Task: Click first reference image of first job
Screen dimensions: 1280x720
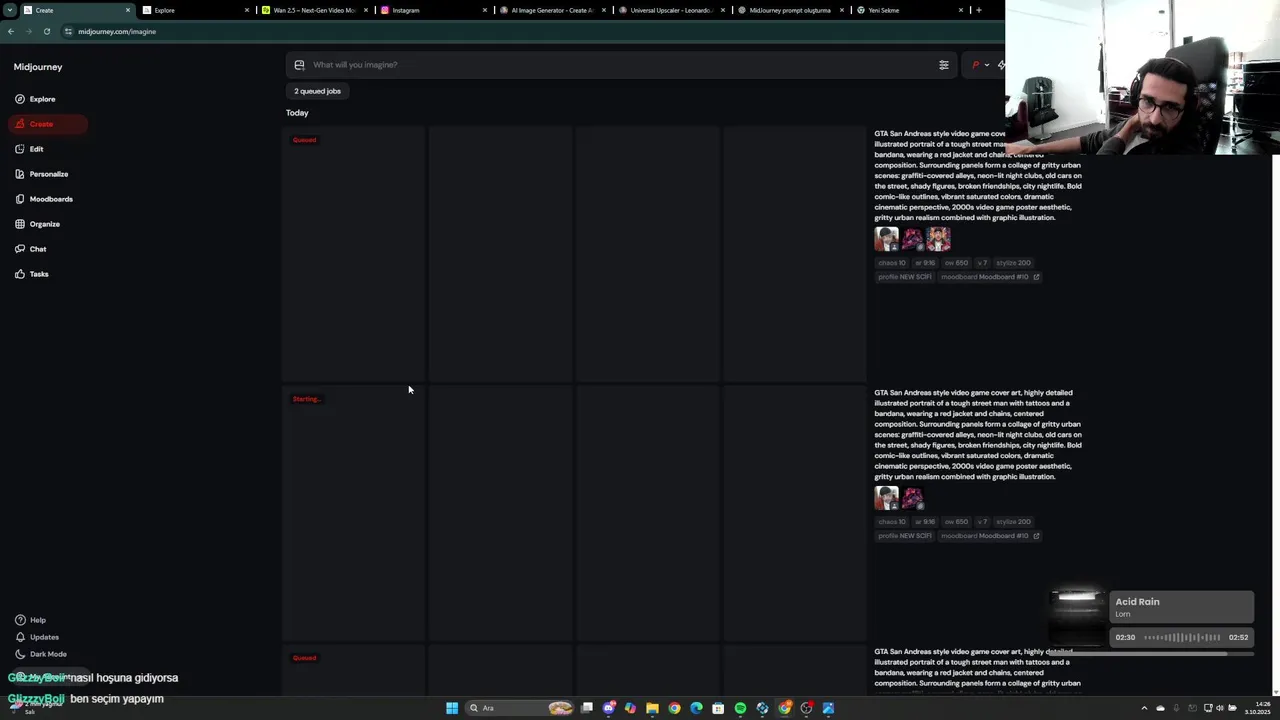Action: tap(886, 239)
